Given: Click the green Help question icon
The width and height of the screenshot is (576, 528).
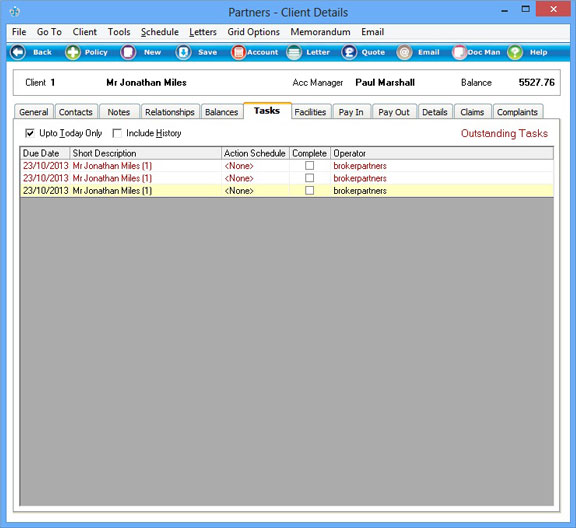Looking at the screenshot, I should point(515,52).
